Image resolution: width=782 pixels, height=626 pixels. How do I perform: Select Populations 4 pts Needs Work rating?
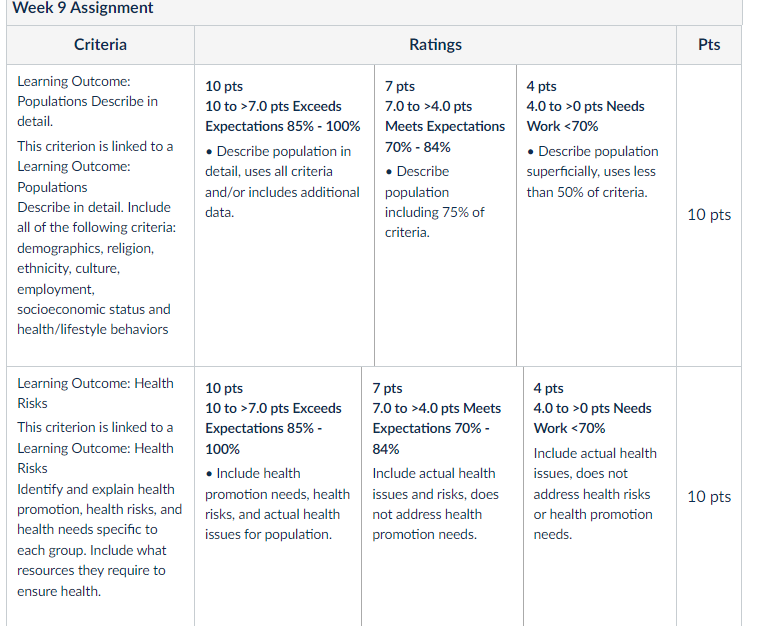[596, 215]
